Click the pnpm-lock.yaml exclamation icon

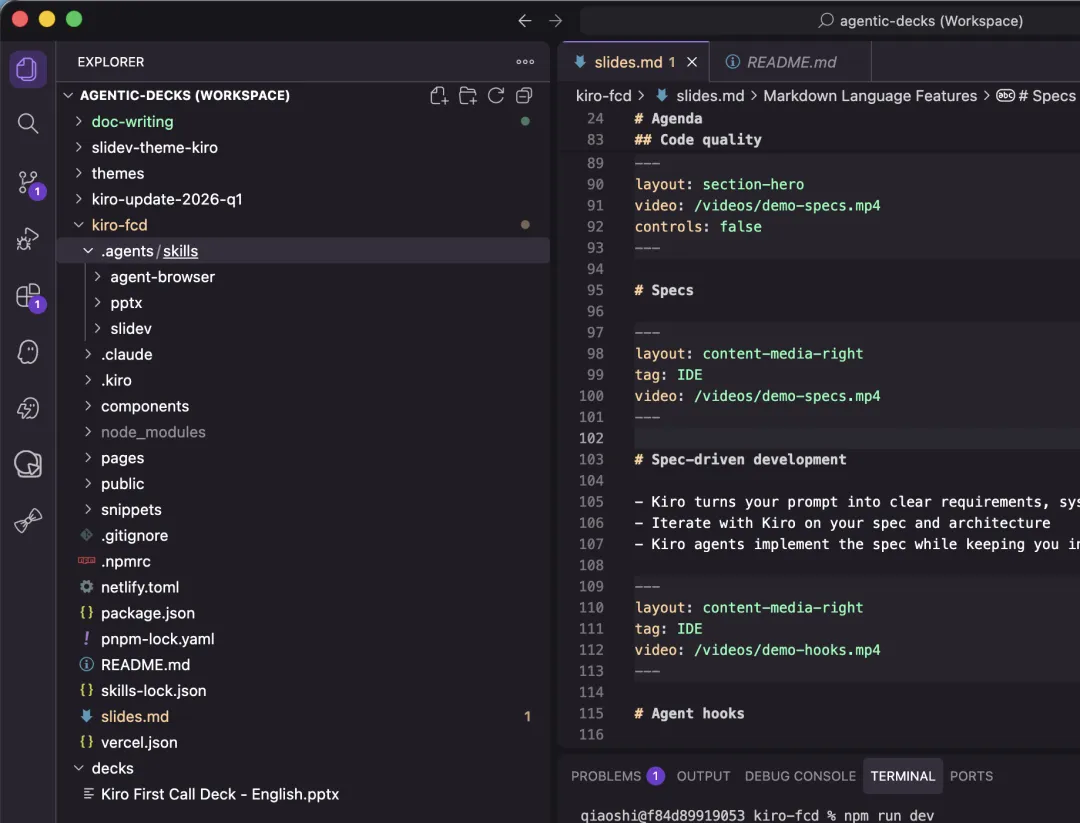86,638
